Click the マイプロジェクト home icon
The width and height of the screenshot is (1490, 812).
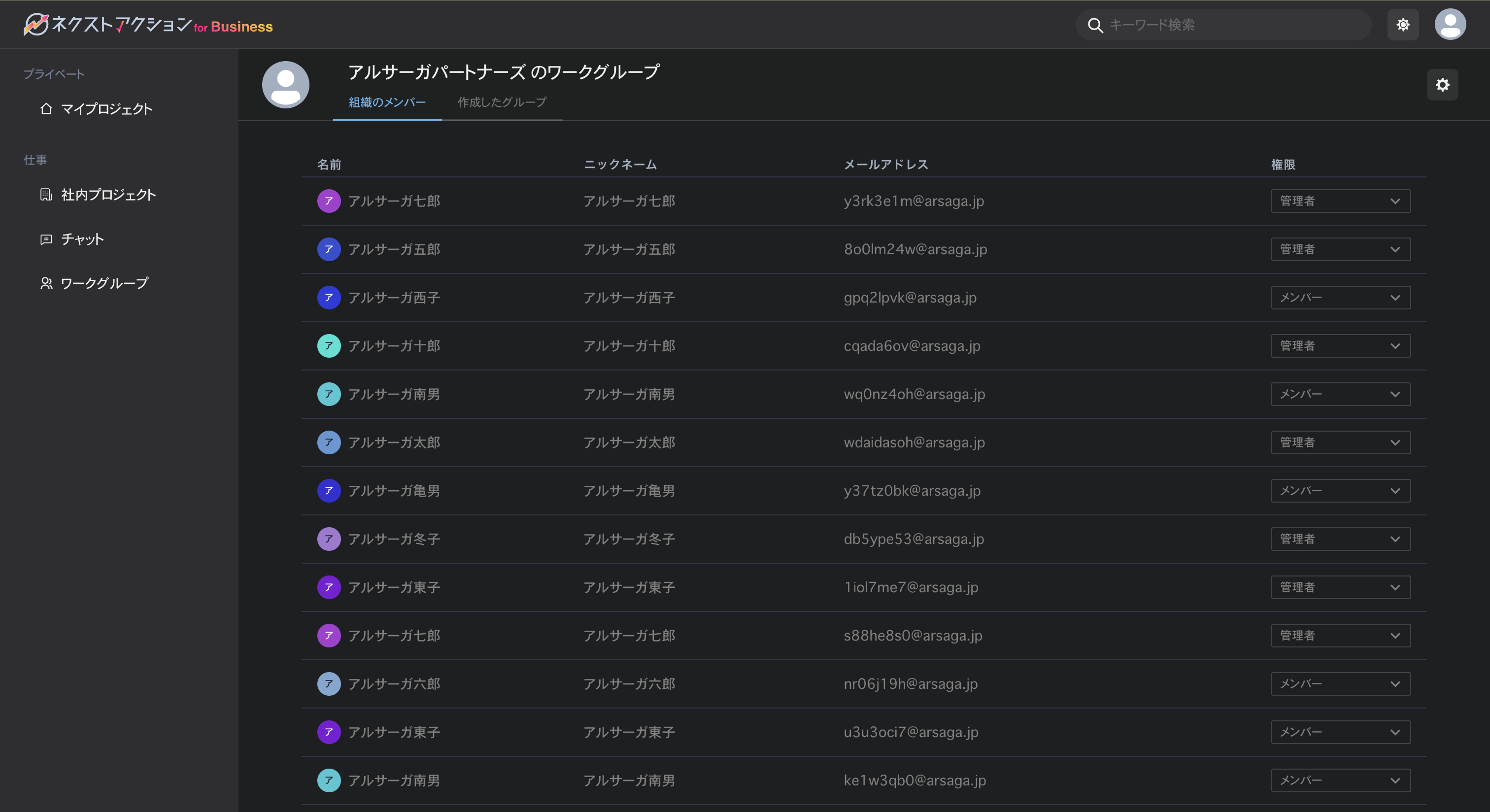pyautogui.click(x=46, y=109)
